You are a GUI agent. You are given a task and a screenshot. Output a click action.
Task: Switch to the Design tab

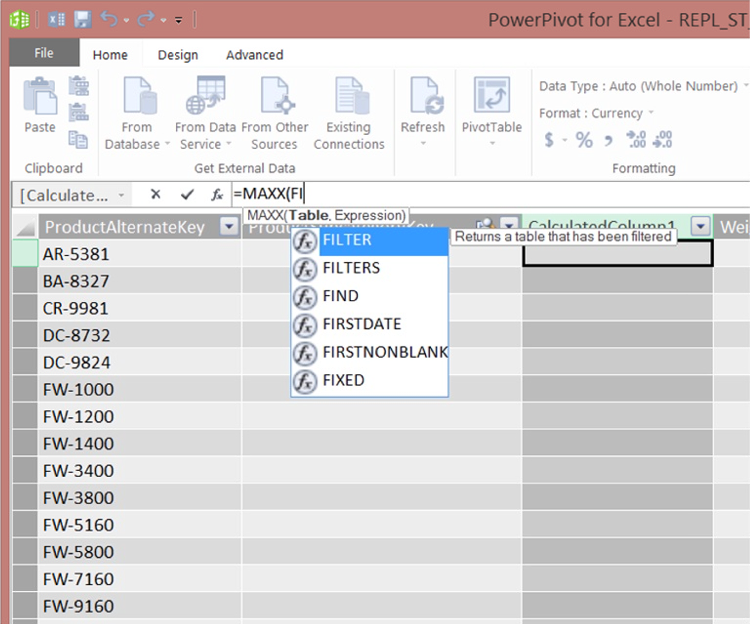pos(178,55)
